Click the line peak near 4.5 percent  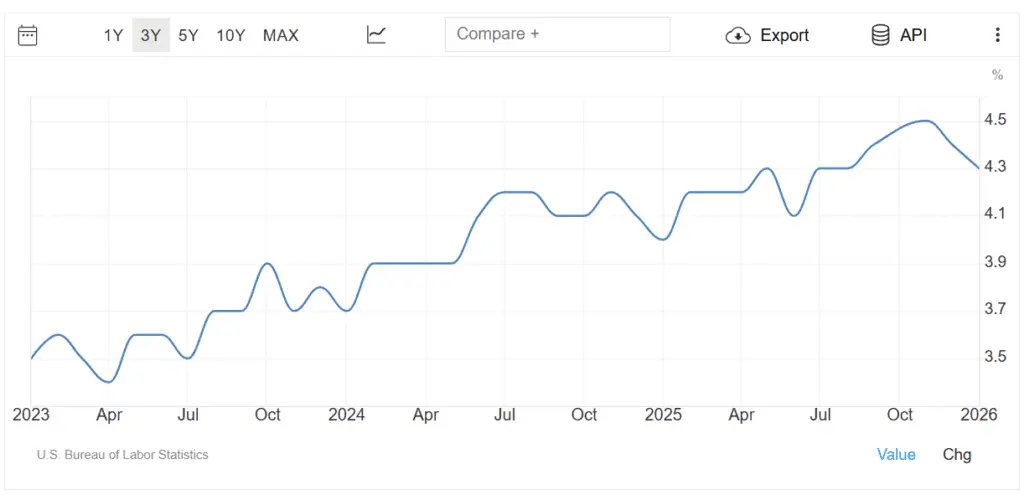925,121
